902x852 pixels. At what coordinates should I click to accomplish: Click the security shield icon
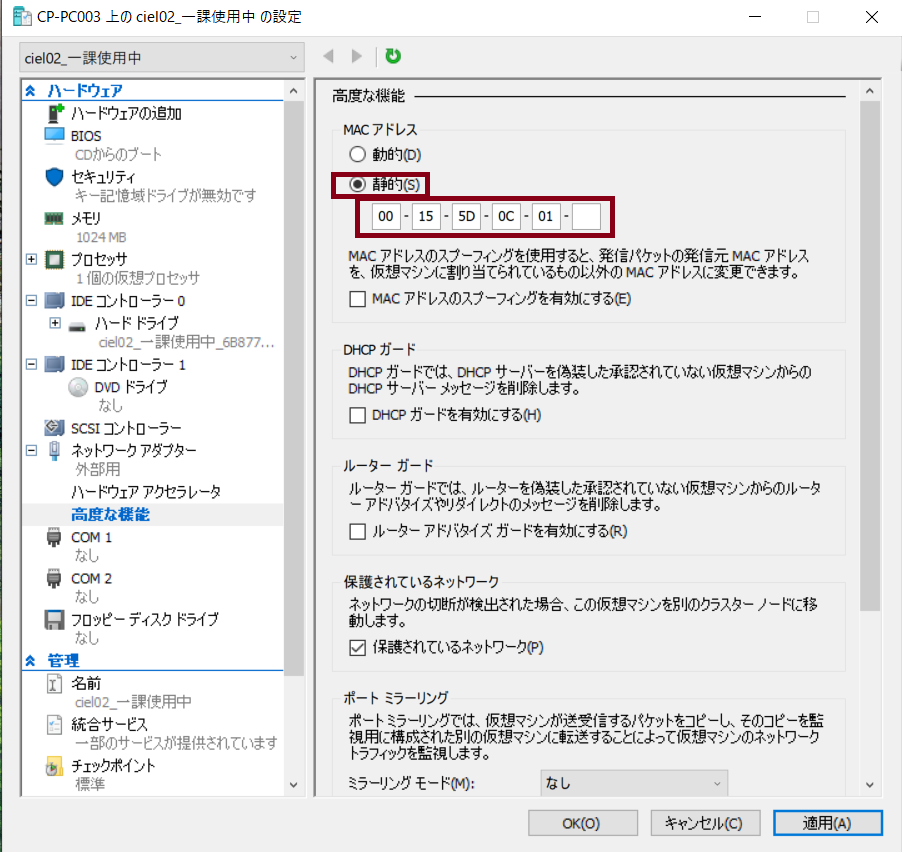pyautogui.click(x=54, y=176)
